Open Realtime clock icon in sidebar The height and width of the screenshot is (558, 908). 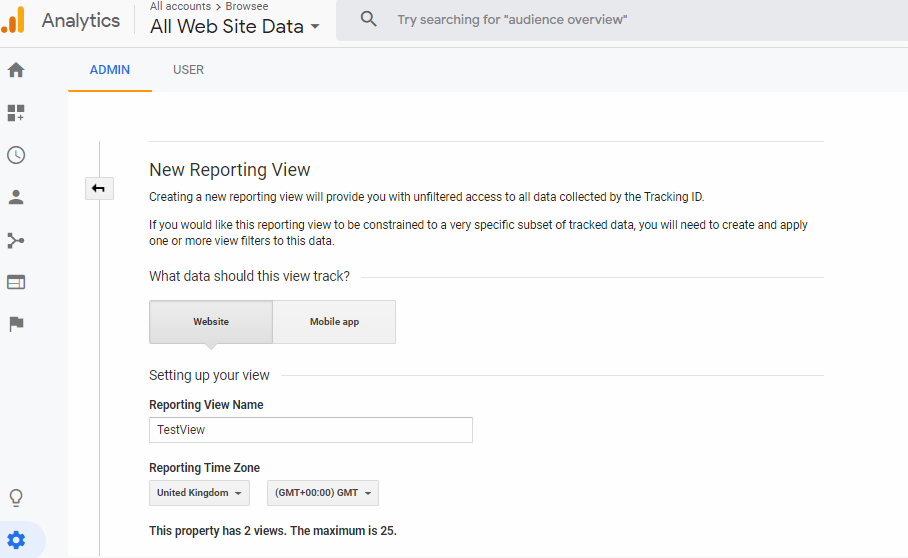16,155
